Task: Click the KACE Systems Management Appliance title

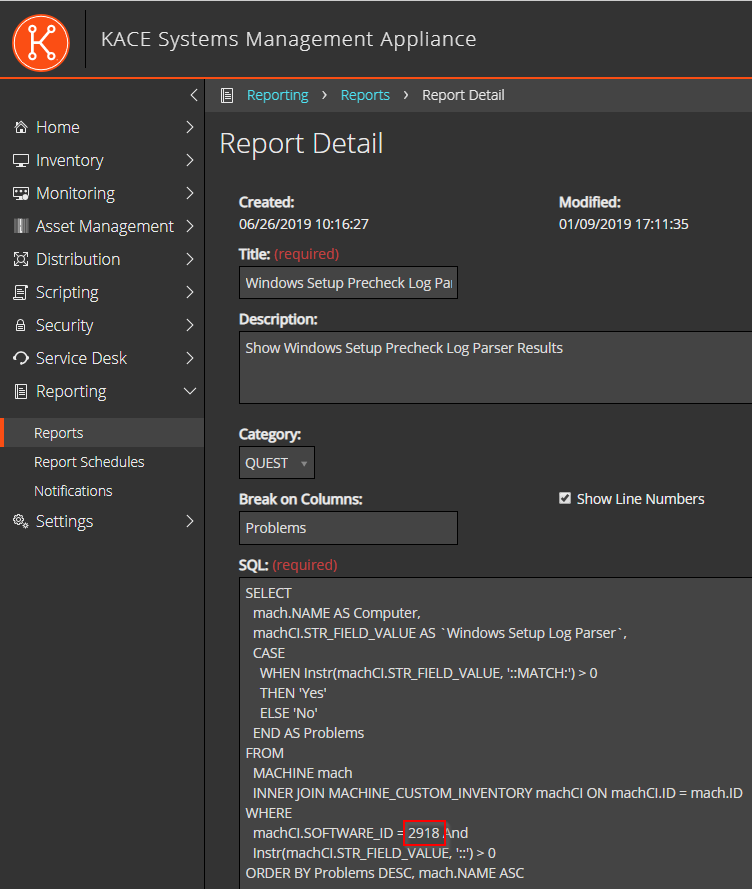Action: point(289,39)
